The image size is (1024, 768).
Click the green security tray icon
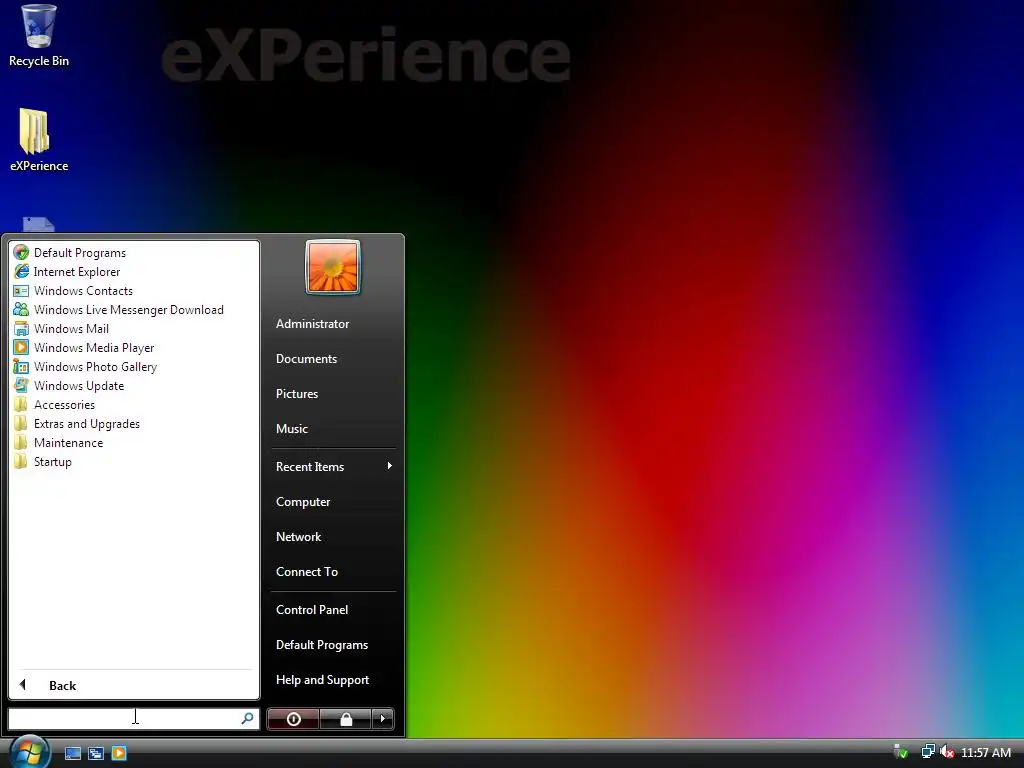901,752
